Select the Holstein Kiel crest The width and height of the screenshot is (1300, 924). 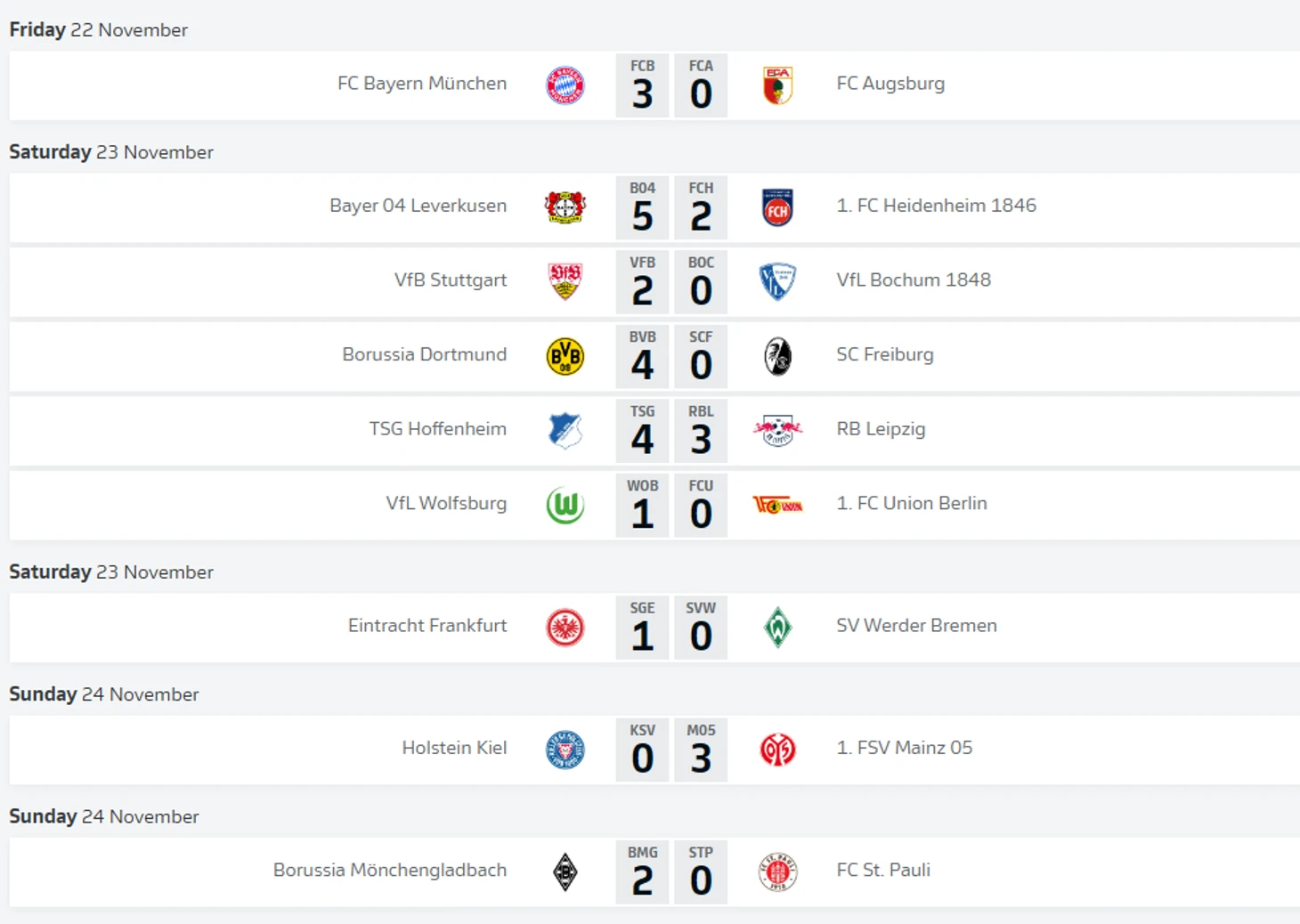pyautogui.click(x=565, y=750)
